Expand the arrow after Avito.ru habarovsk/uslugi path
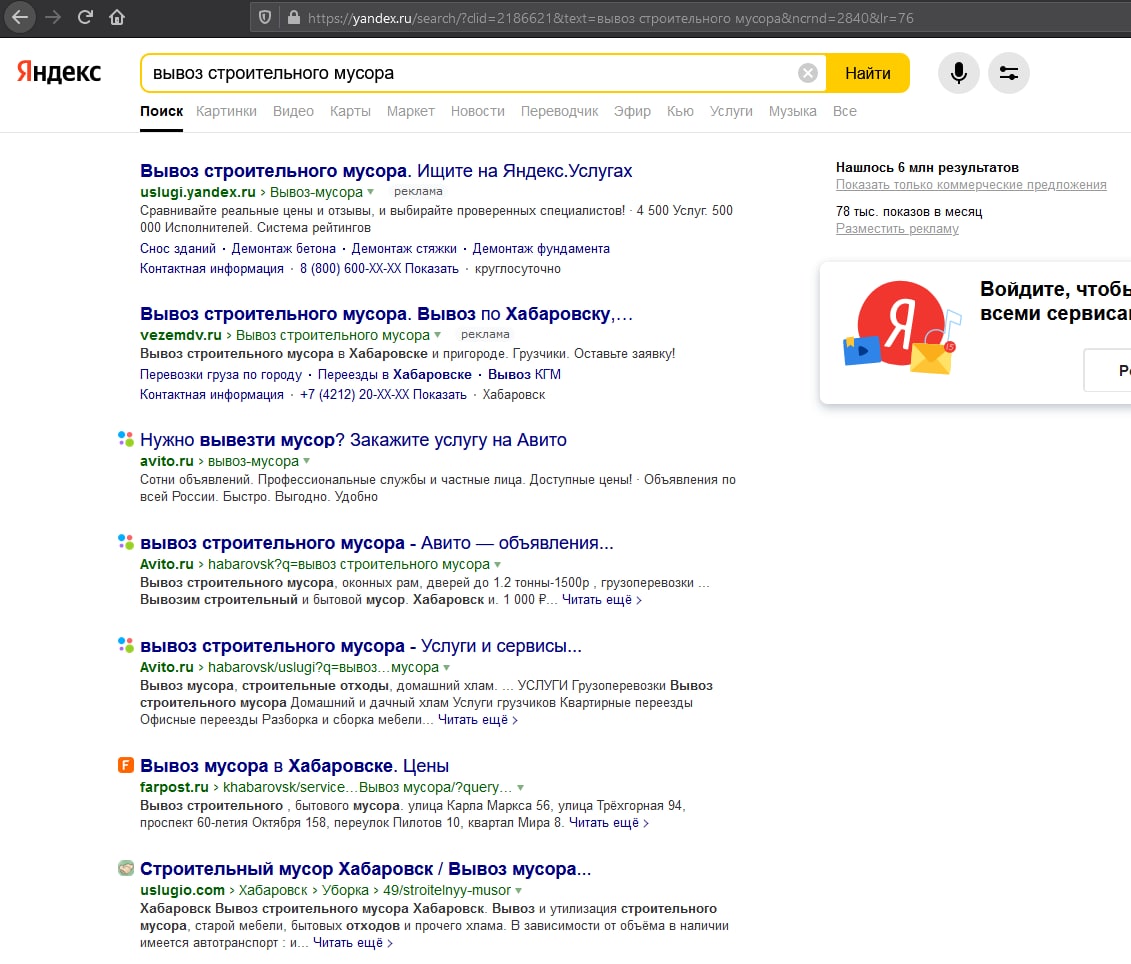The width and height of the screenshot is (1131, 964). click(446, 667)
